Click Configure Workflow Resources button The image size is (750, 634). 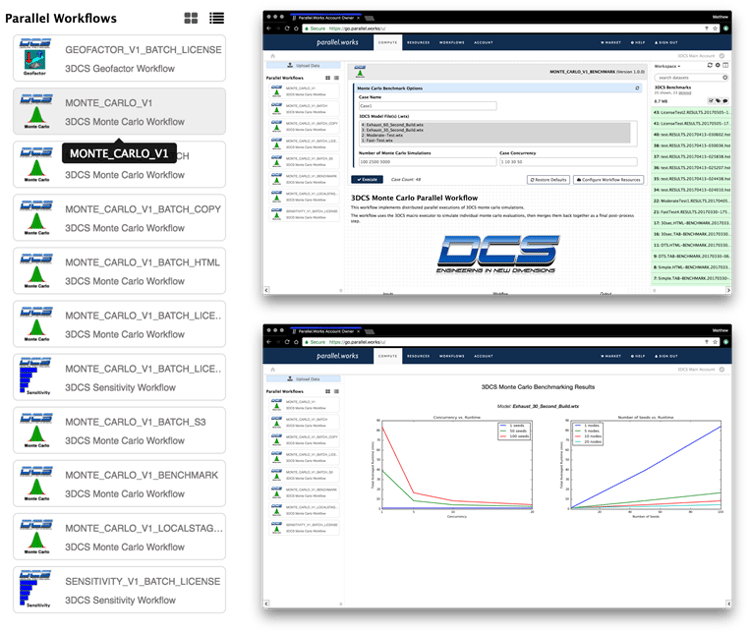[608, 179]
